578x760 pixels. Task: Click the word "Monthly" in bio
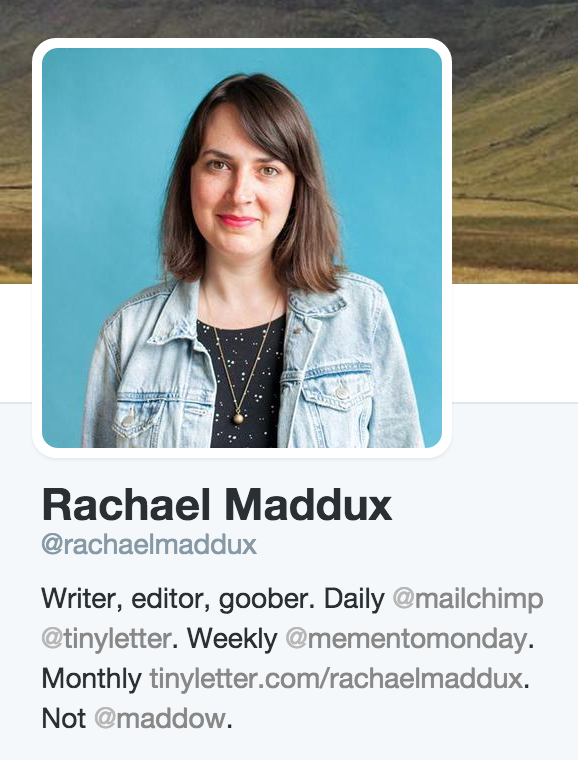92,679
